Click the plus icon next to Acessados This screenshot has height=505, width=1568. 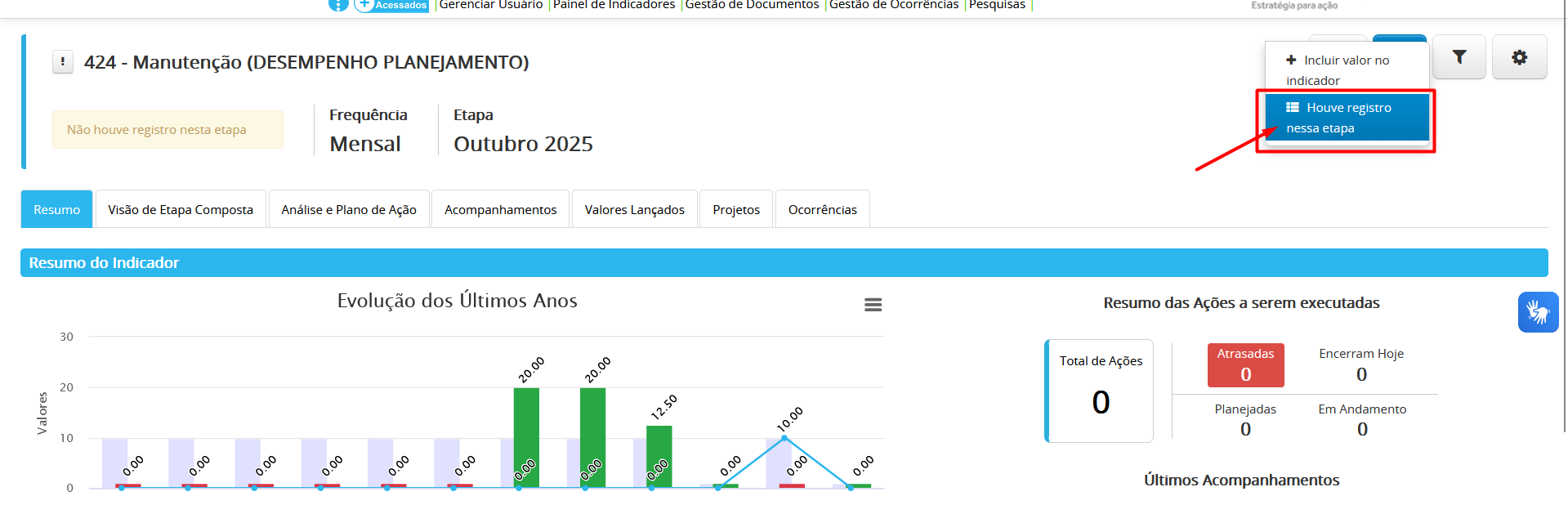(x=364, y=4)
